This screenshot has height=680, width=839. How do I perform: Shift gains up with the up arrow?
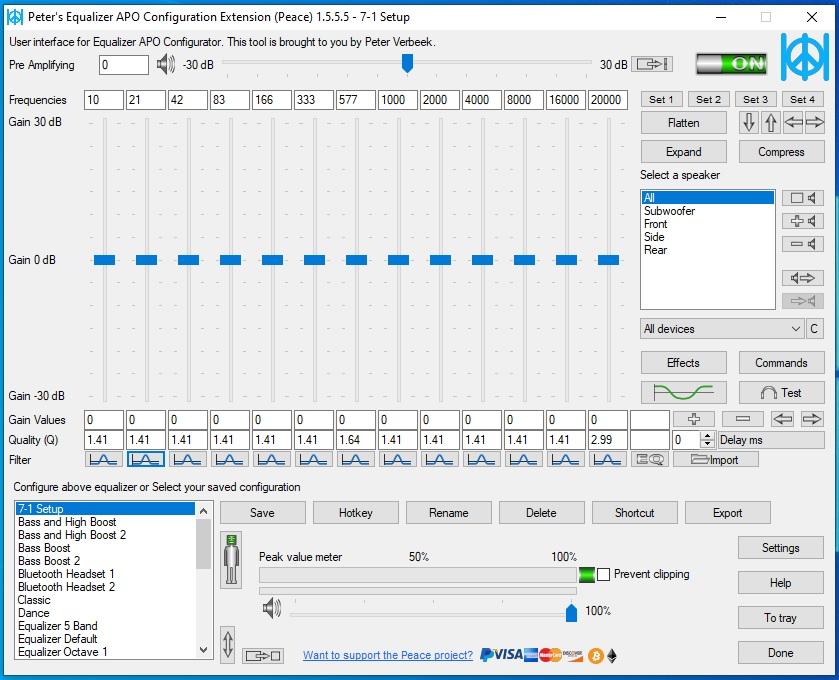[x=771, y=123]
